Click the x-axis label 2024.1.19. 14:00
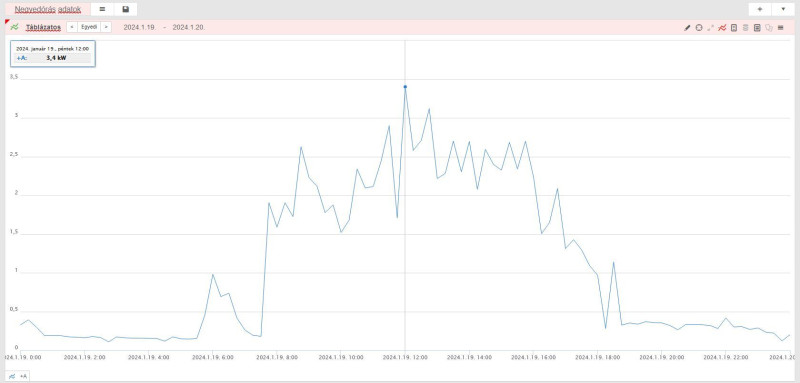Viewport: 800px width, 383px height. 469,358
